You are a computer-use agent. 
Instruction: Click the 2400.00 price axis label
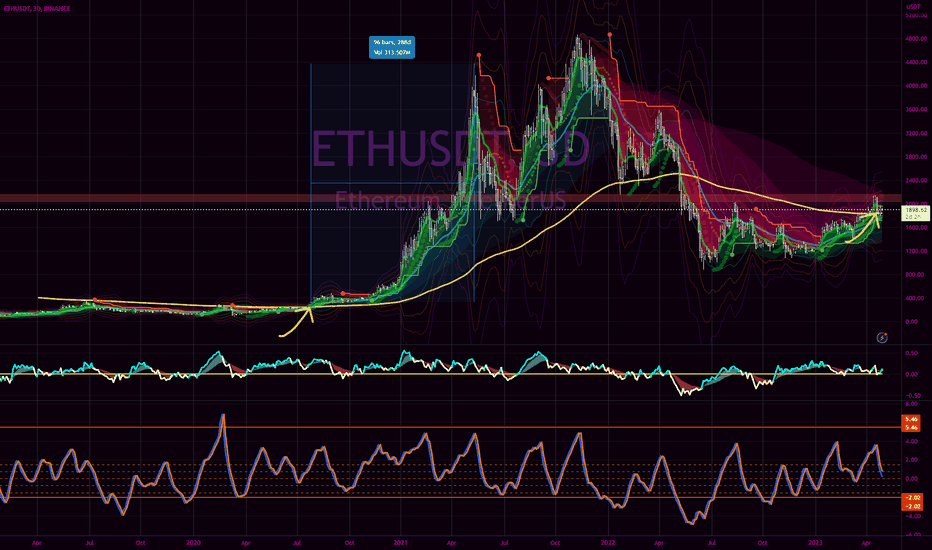click(915, 180)
